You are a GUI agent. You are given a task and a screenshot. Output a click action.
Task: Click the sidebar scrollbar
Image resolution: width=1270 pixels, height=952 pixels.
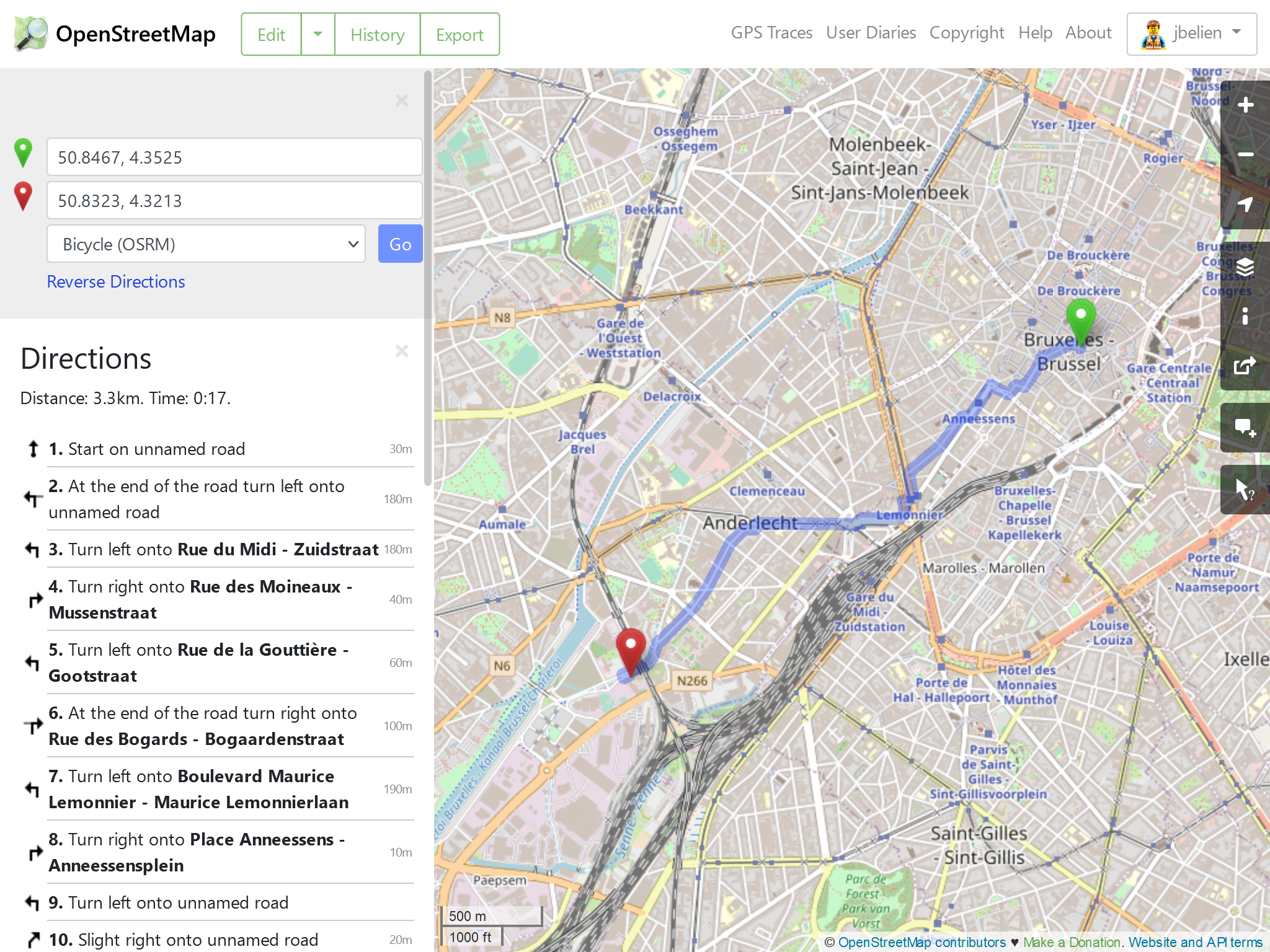[427, 279]
